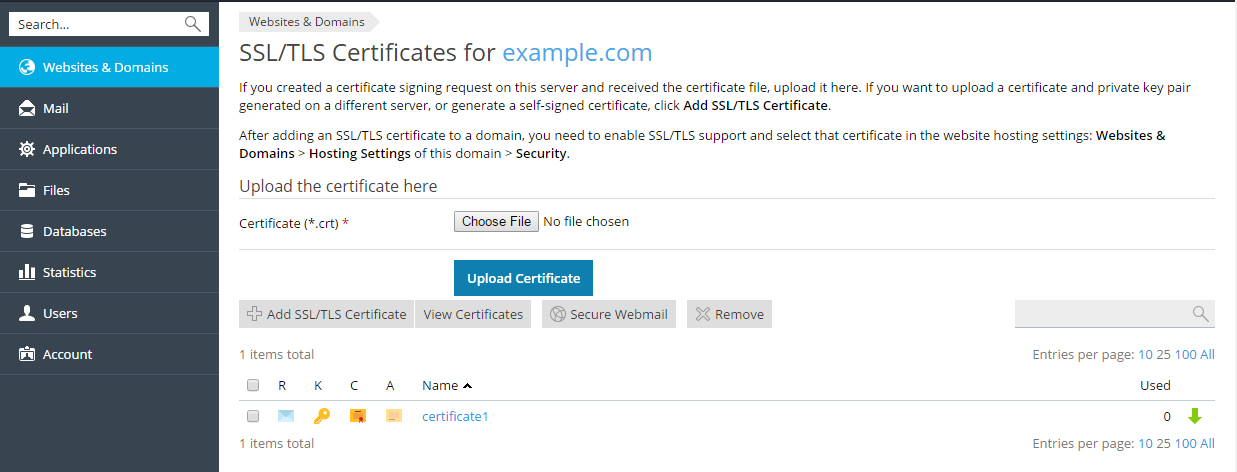Open the certificate1 link

(x=455, y=416)
